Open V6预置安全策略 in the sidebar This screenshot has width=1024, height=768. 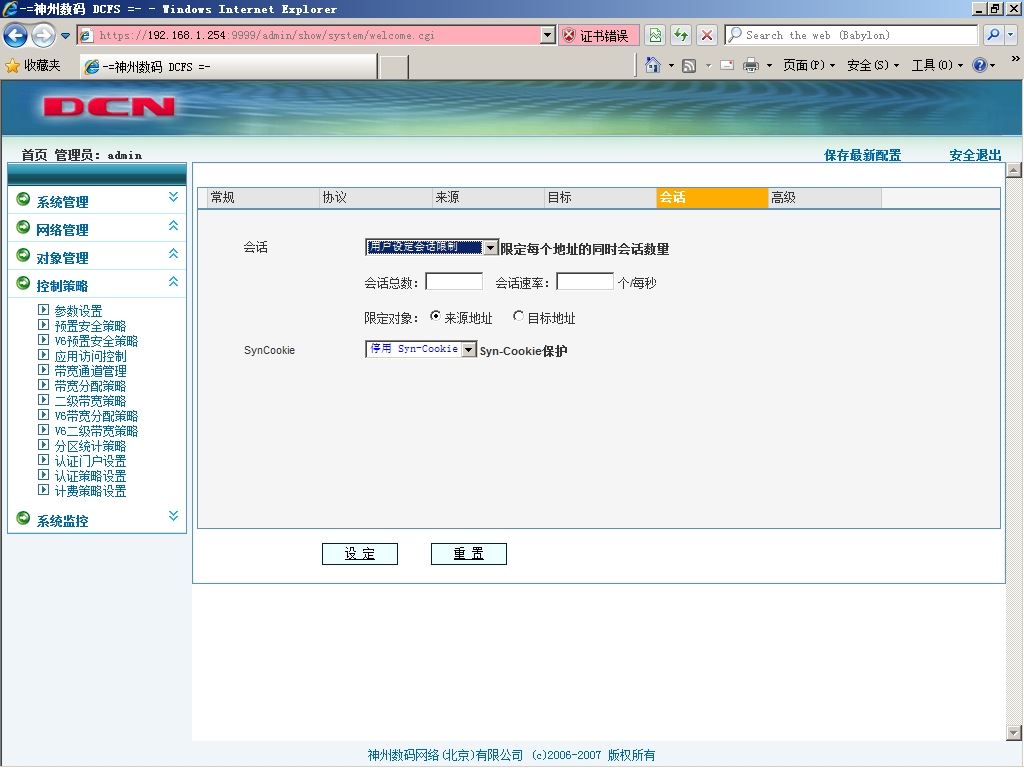coord(96,341)
